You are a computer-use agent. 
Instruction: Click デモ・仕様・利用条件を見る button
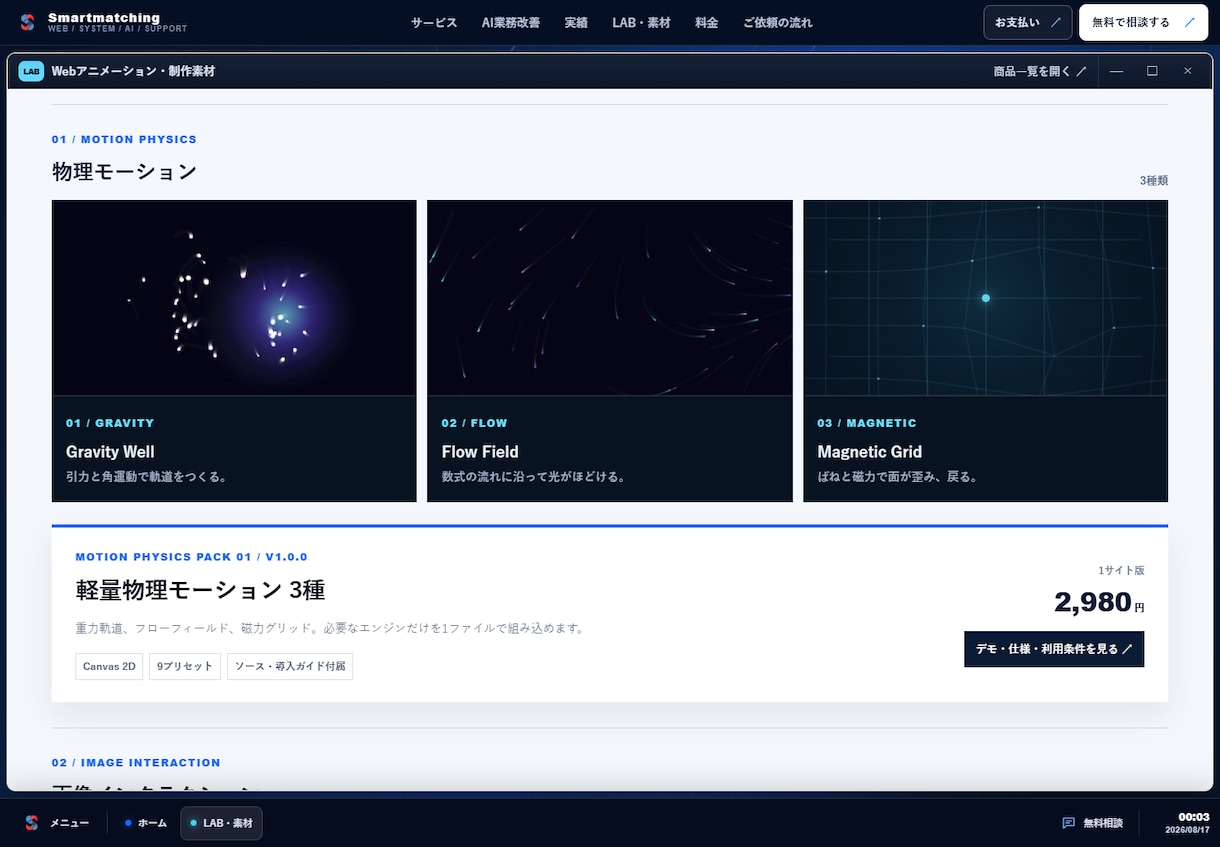(1054, 649)
